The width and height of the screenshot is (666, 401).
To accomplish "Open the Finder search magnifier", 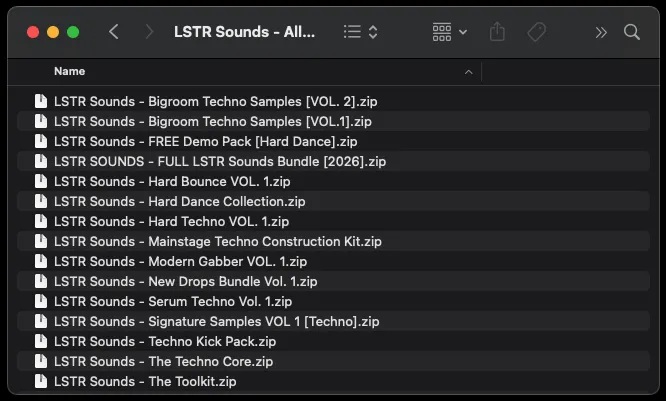I will (x=632, y=32).
